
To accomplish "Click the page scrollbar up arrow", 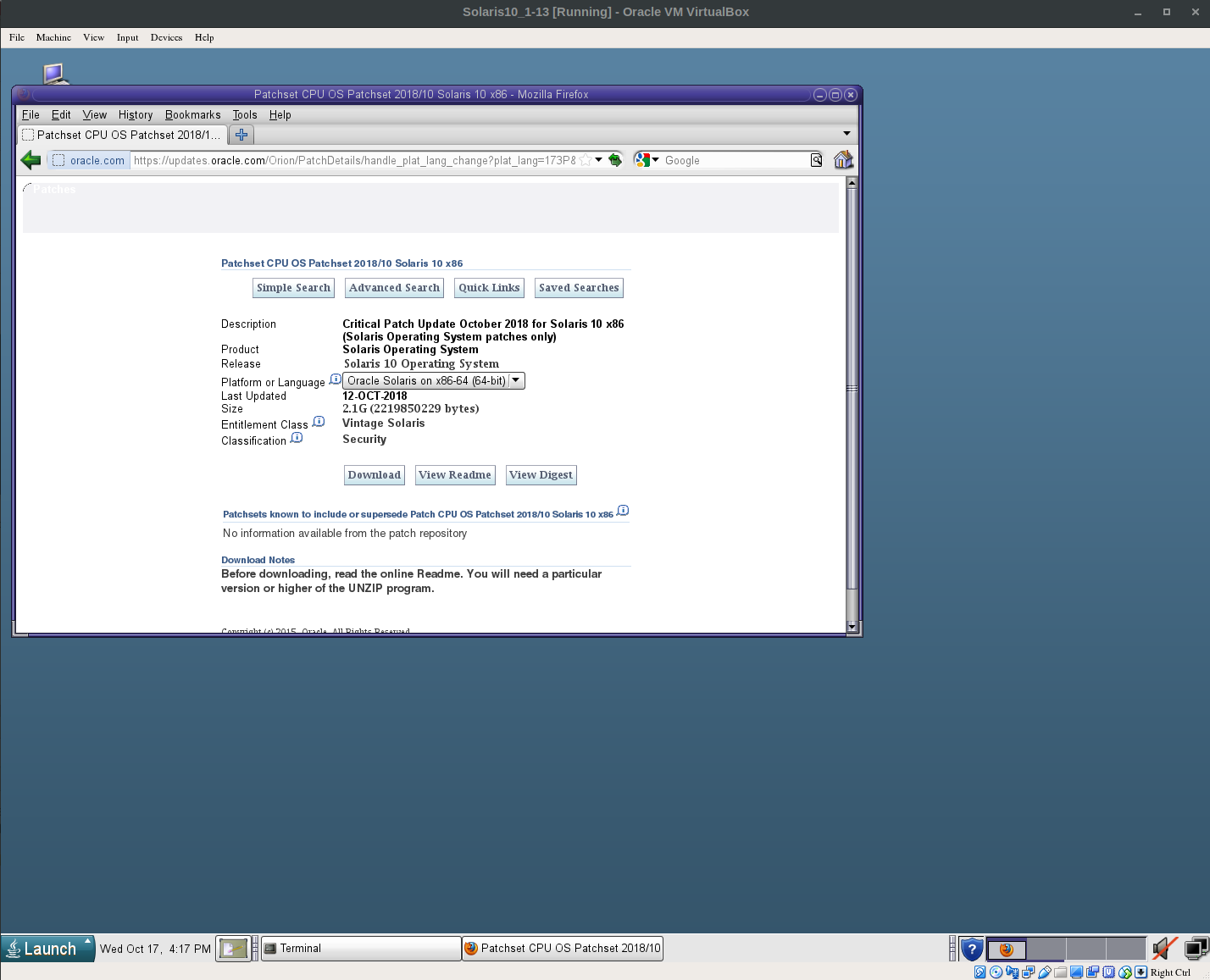I will tap(852, 183).
